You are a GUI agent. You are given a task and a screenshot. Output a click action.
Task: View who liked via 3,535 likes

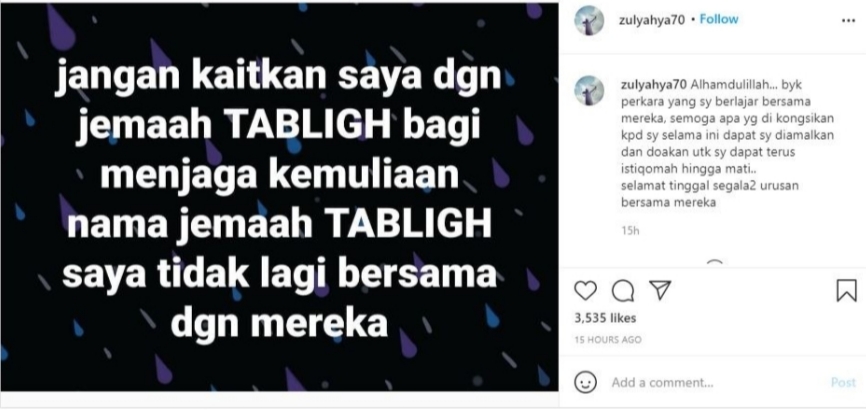(x=605, y=318)
